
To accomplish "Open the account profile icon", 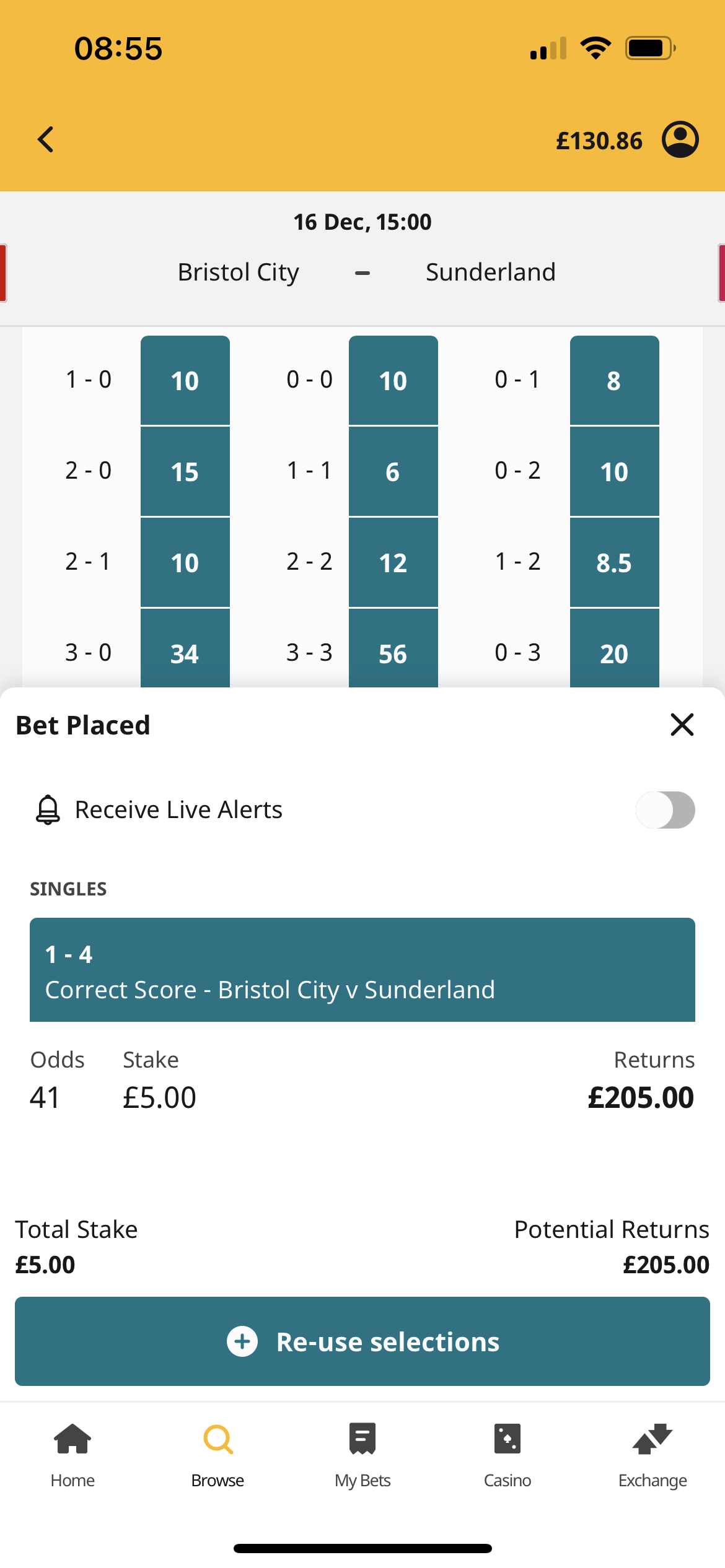I will pyautogui.click(x=680, y=139).
